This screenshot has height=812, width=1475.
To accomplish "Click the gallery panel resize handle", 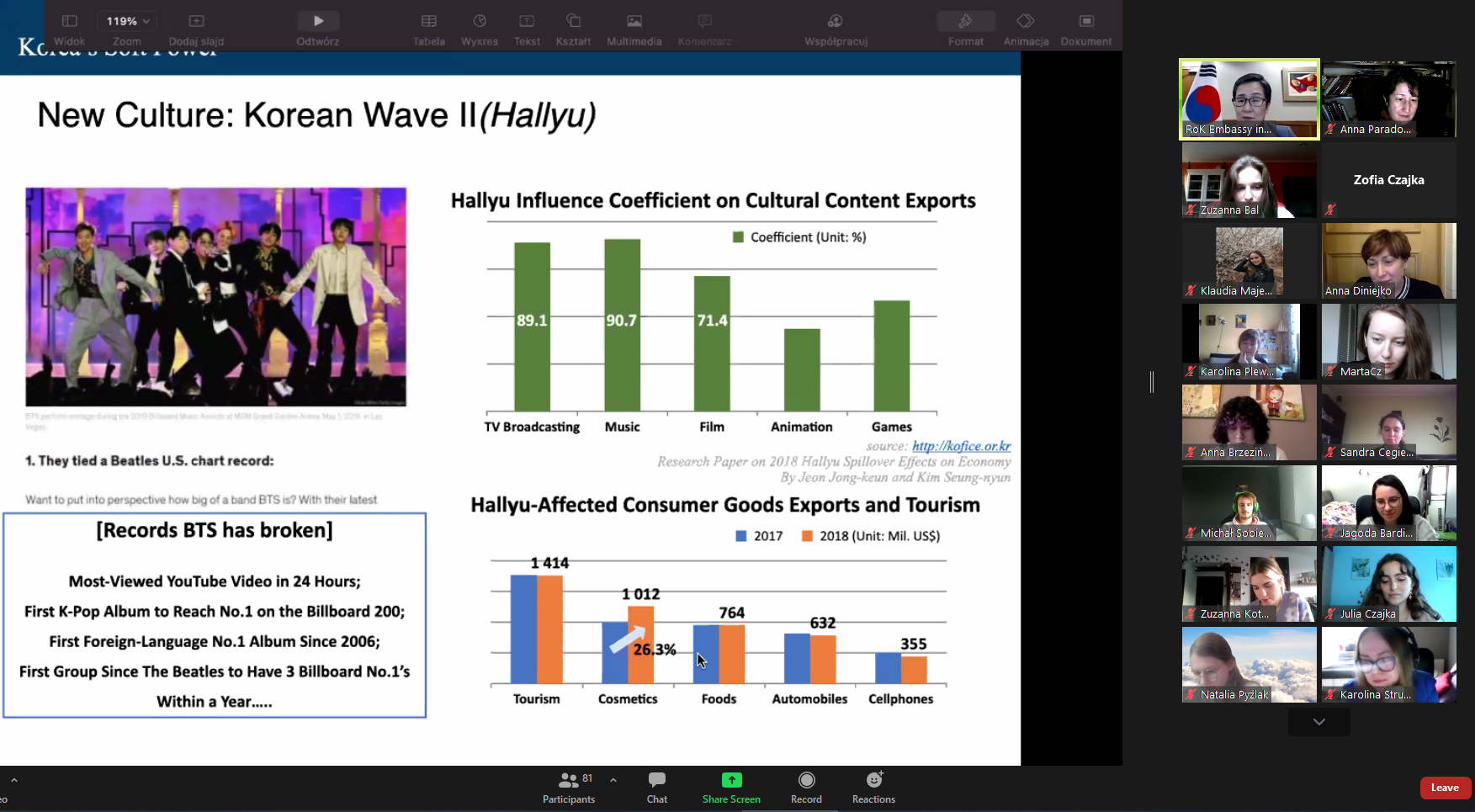I will (x=1152, y=382).
